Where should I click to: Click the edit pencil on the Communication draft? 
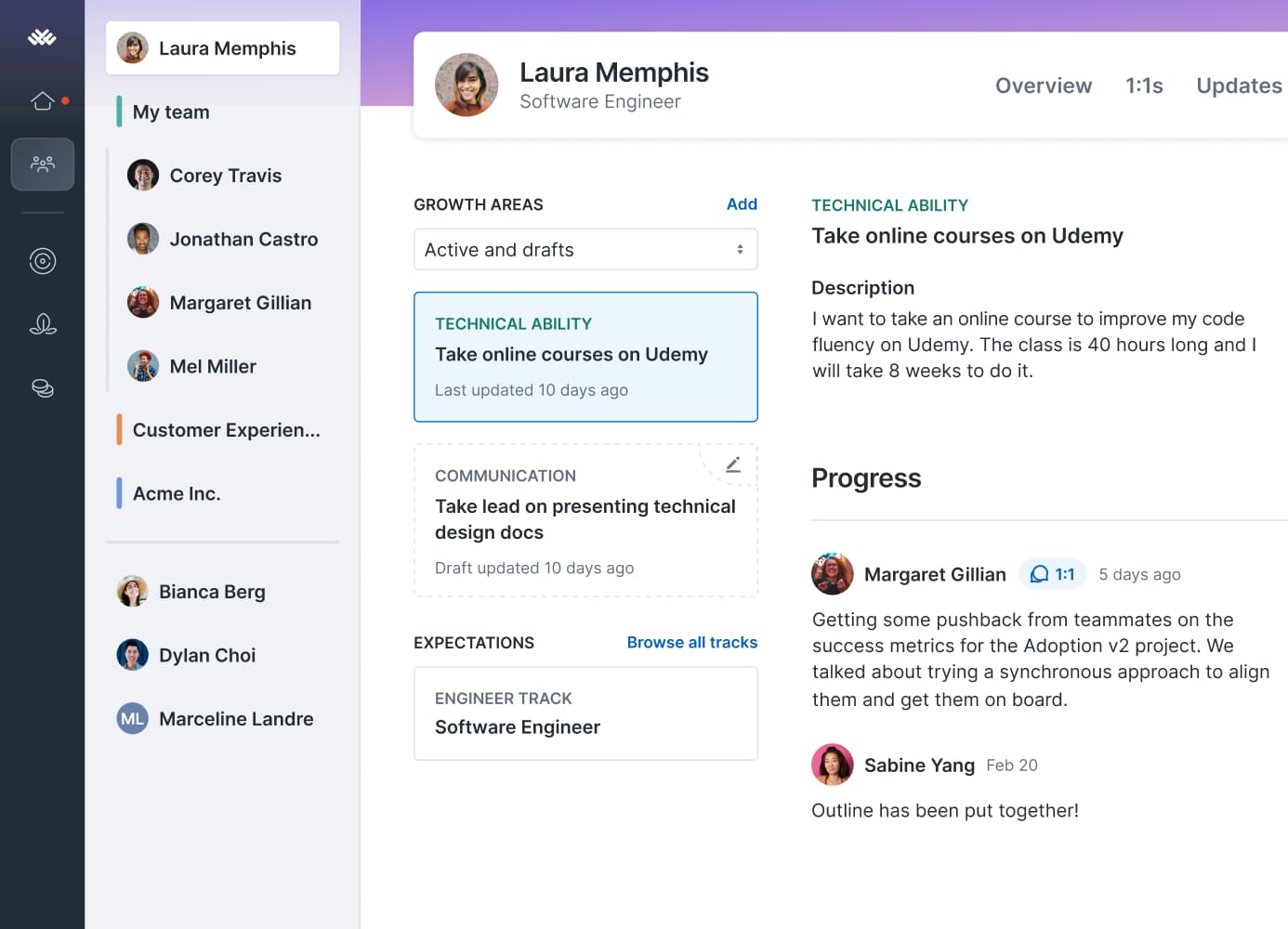(x=732, y=464)
